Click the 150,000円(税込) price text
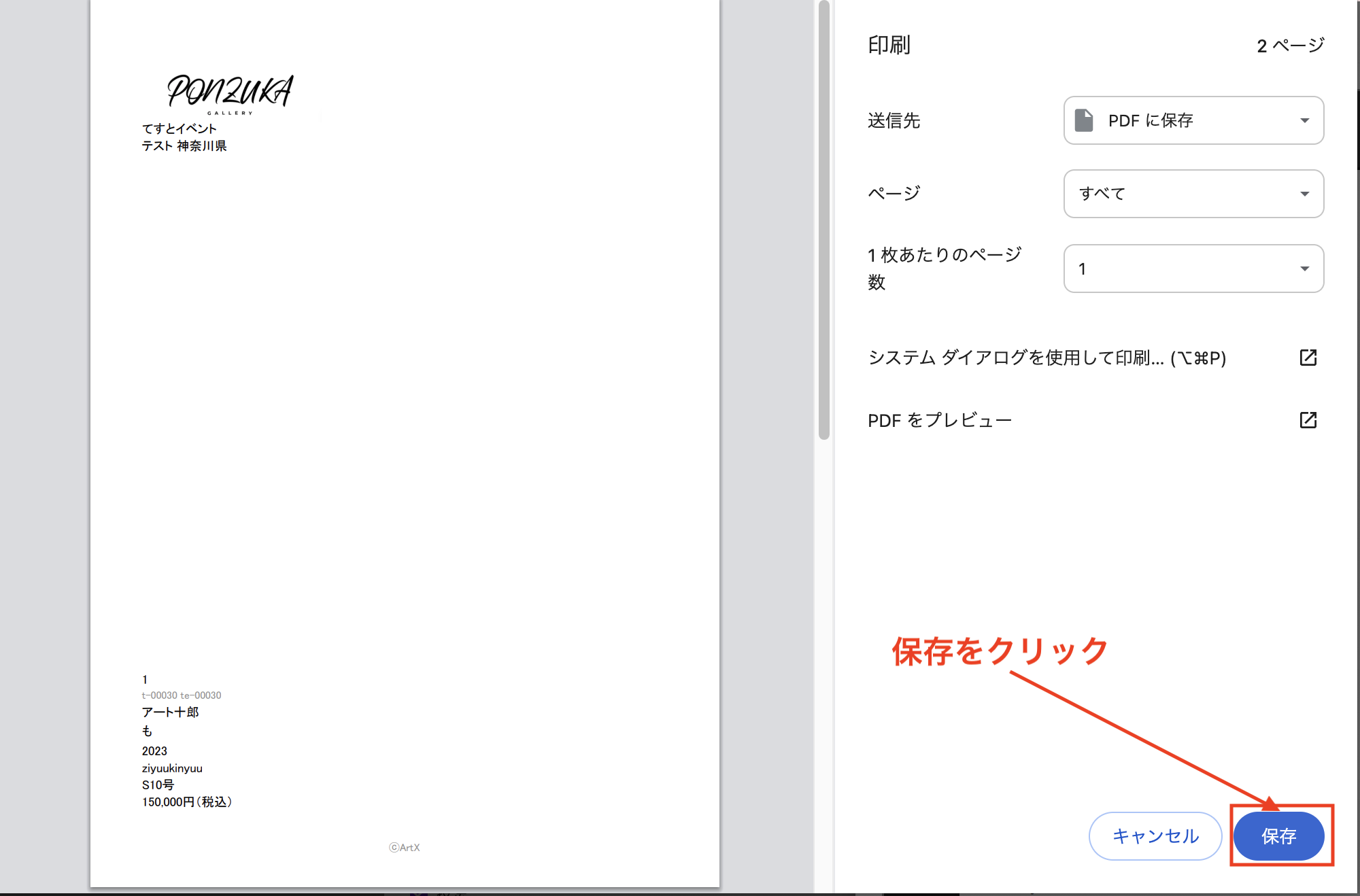Screen dimensions: 1360x896 [x=187, y=802]
